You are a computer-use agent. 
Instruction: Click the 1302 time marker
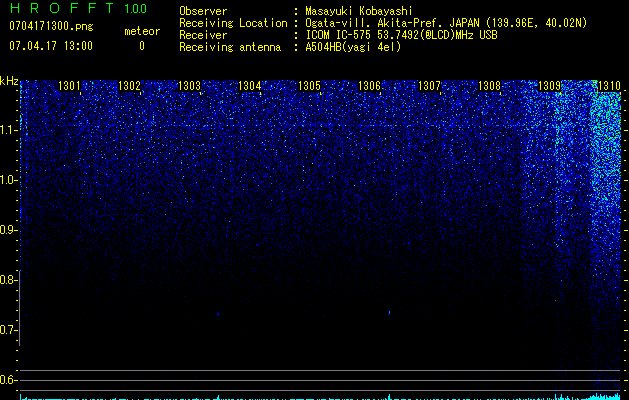pyautogui.click(x=129, y=86)
